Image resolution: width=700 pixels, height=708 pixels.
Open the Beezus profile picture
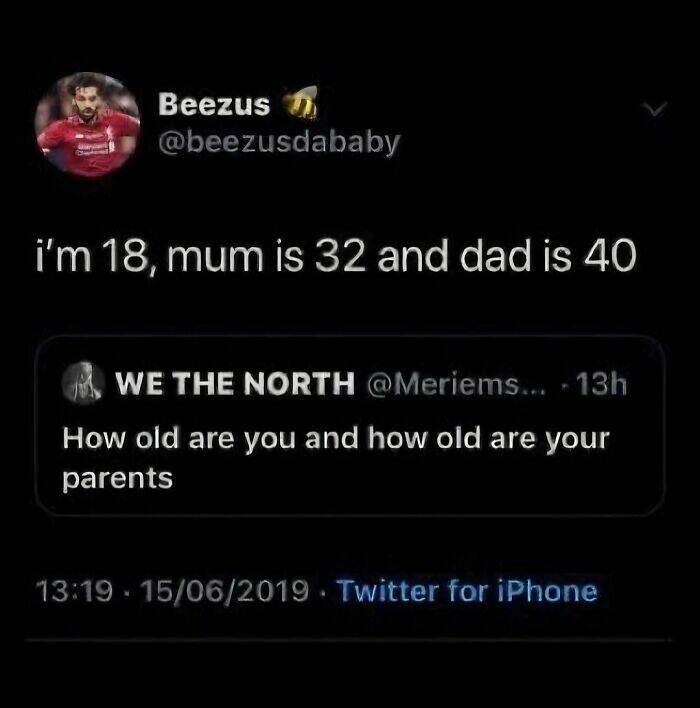point(87,124)
